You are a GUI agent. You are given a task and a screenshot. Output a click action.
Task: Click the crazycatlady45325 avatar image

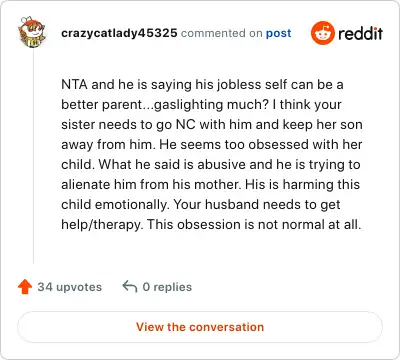[x=32, y=32]
